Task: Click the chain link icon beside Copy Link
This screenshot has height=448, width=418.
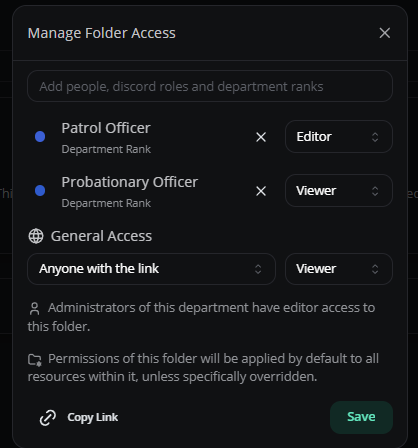Action: click(48, 418)
